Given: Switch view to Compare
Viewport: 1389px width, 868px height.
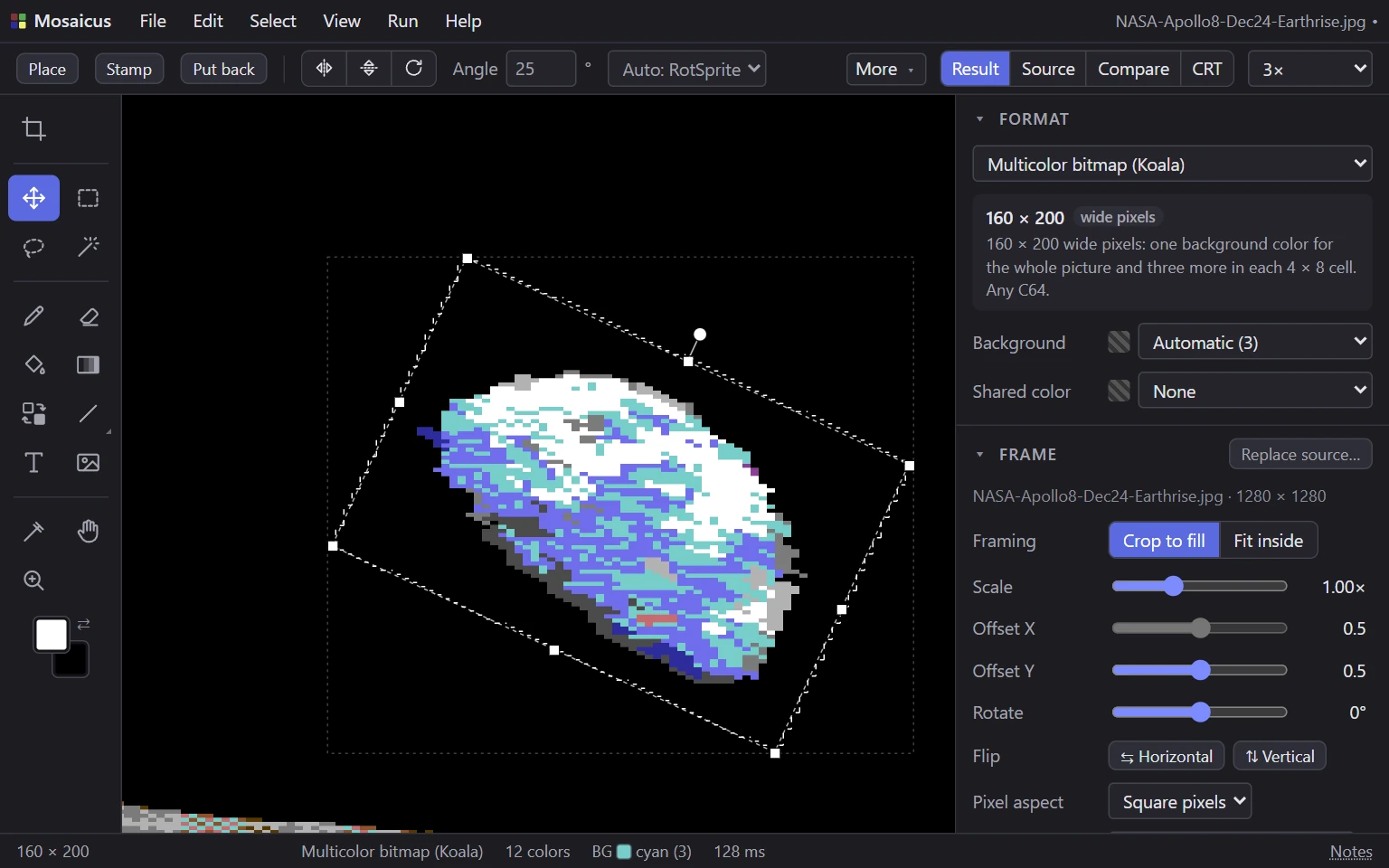Looking at the screenshot, I should (x=1133, y=69).
